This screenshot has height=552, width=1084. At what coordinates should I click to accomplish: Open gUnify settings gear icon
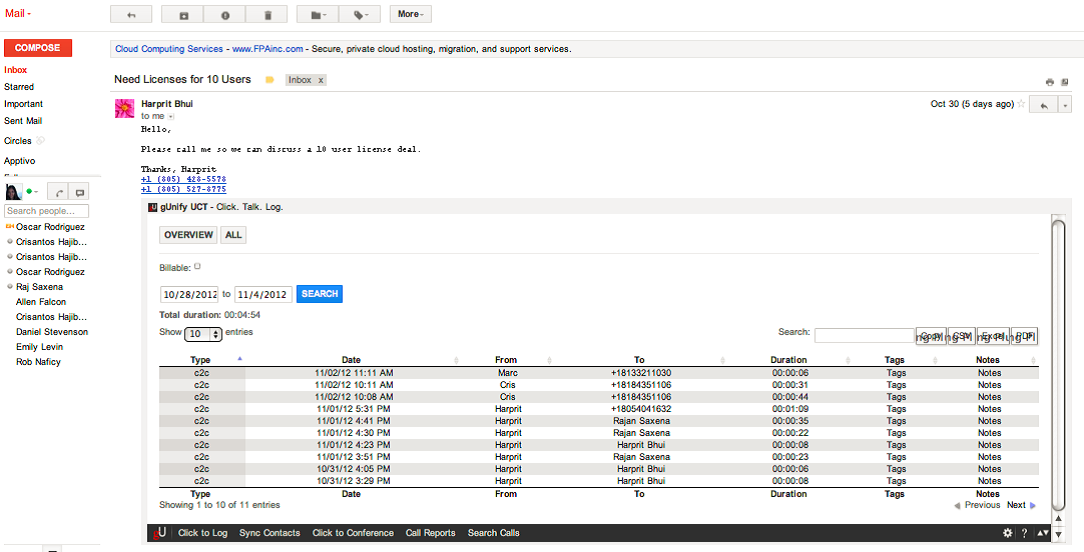click(1008, 533)
